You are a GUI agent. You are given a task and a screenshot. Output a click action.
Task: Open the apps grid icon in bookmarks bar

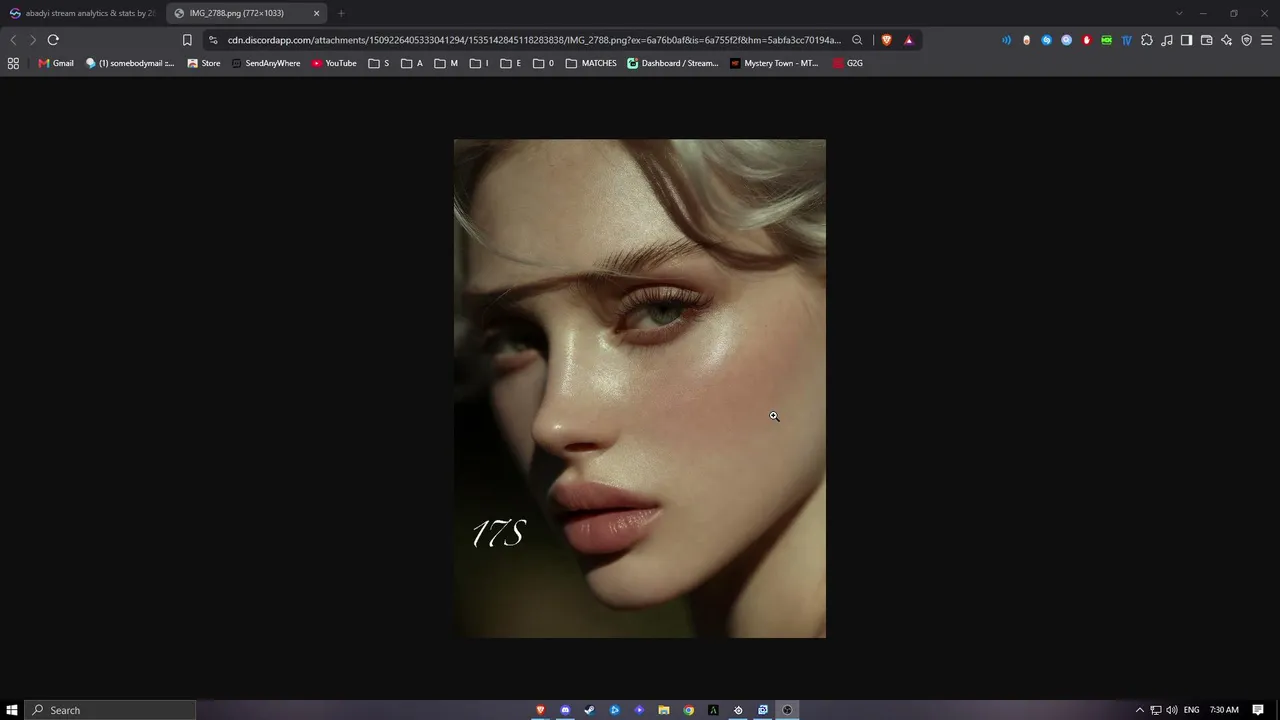[13, 63]
